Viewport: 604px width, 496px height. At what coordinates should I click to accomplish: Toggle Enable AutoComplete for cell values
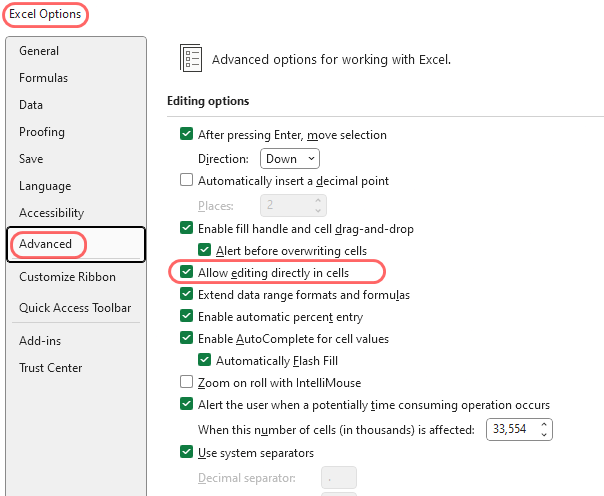tap(186, 338)
